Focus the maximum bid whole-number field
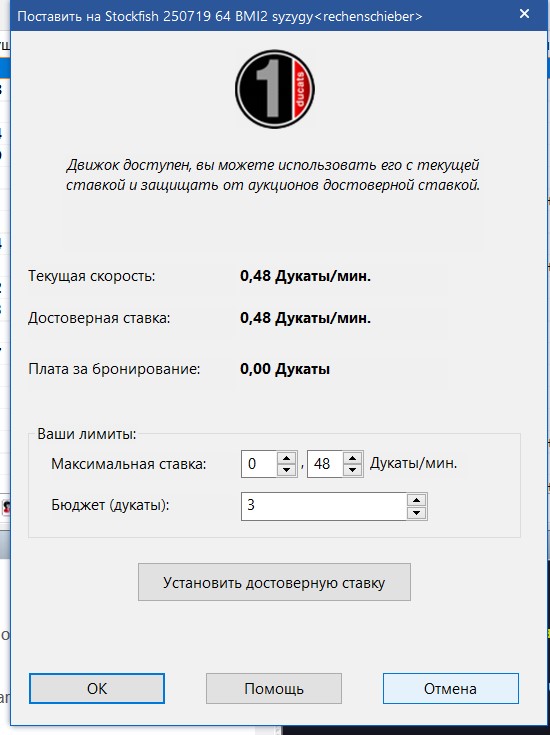The image size is (550, 735). 259,464
